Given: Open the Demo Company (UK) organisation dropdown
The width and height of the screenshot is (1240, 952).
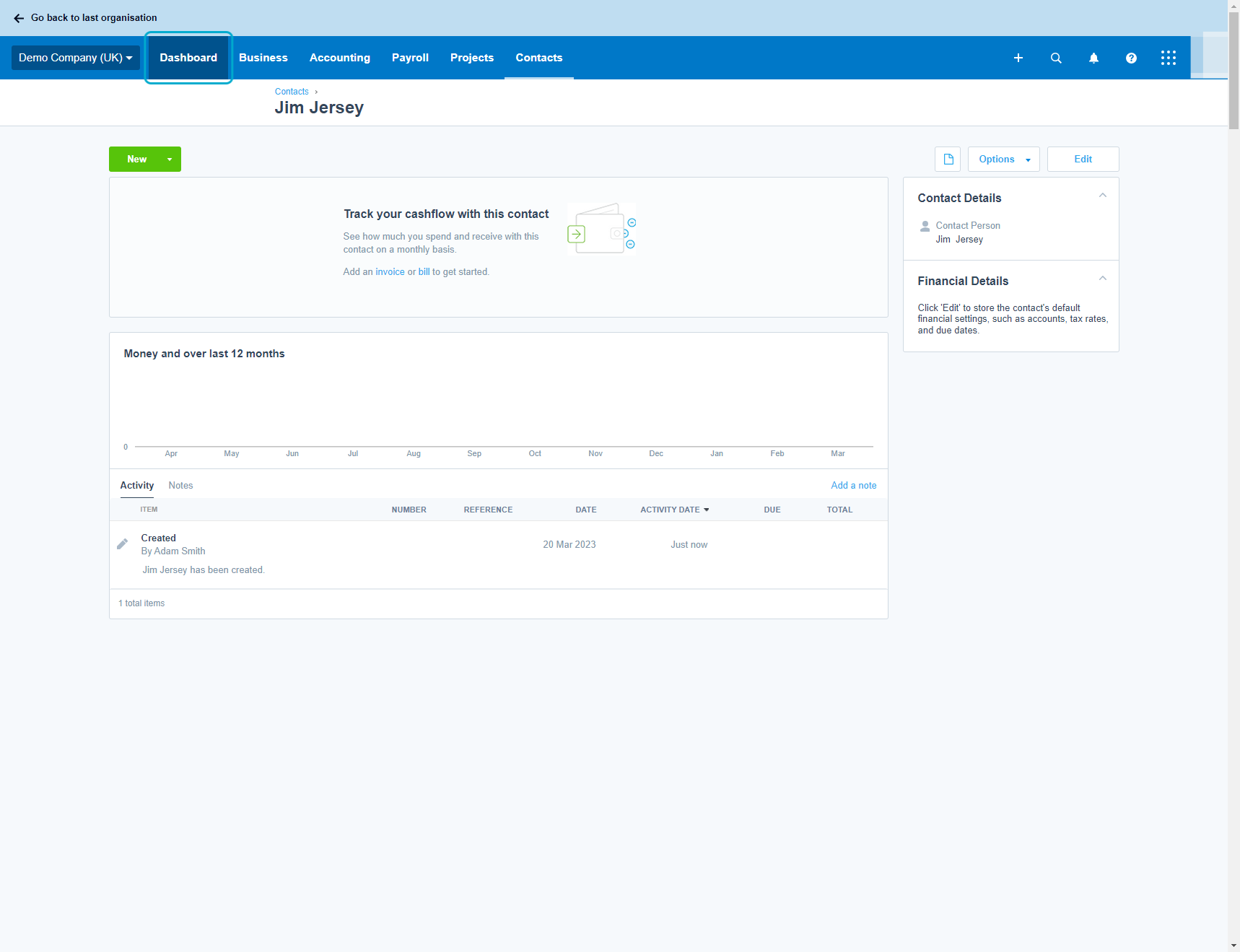Looking at the screenshot, I should 76,58.
